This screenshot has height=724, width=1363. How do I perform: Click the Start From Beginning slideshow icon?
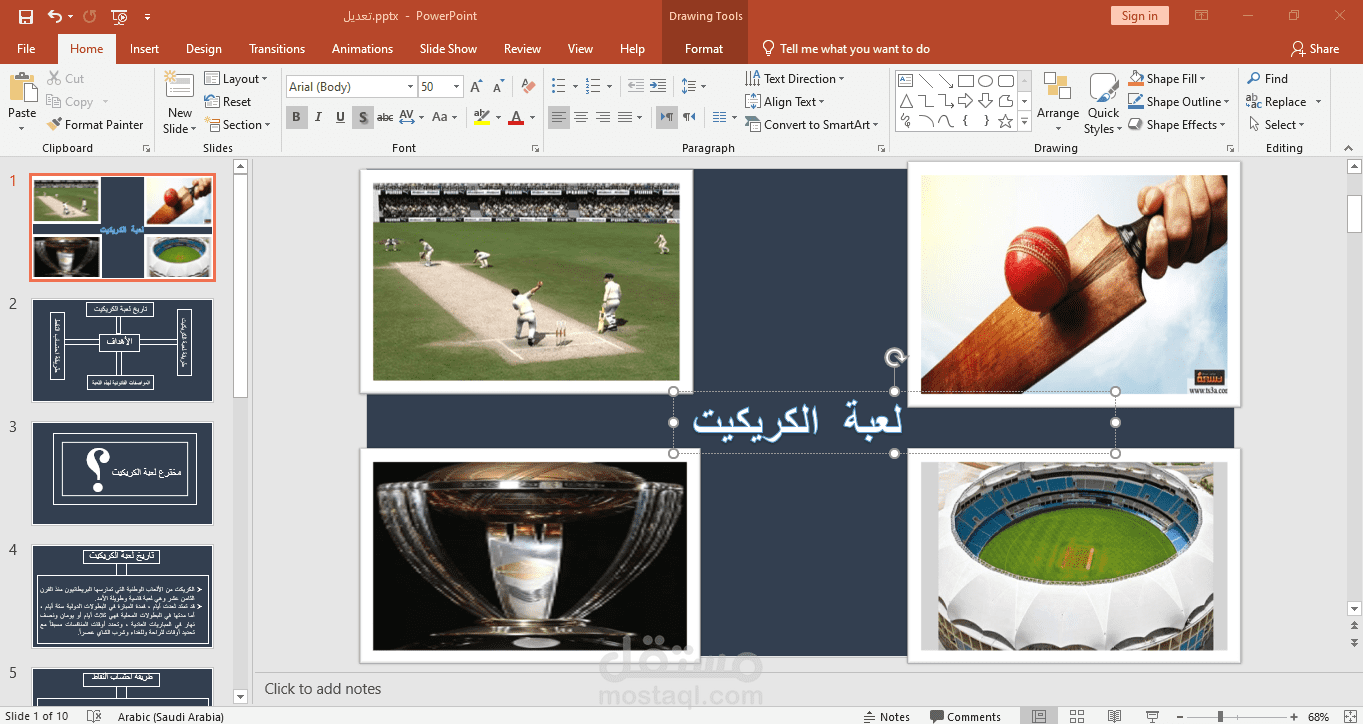(x=119, y=16)
